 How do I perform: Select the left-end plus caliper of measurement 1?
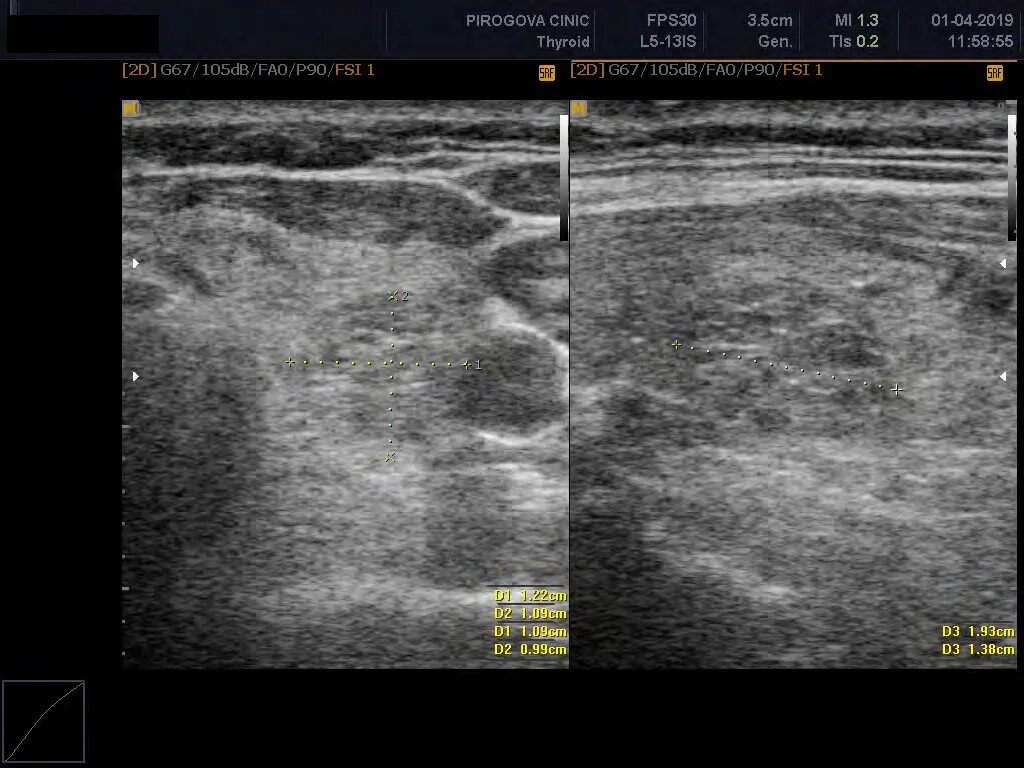click(x=290, y=361)
